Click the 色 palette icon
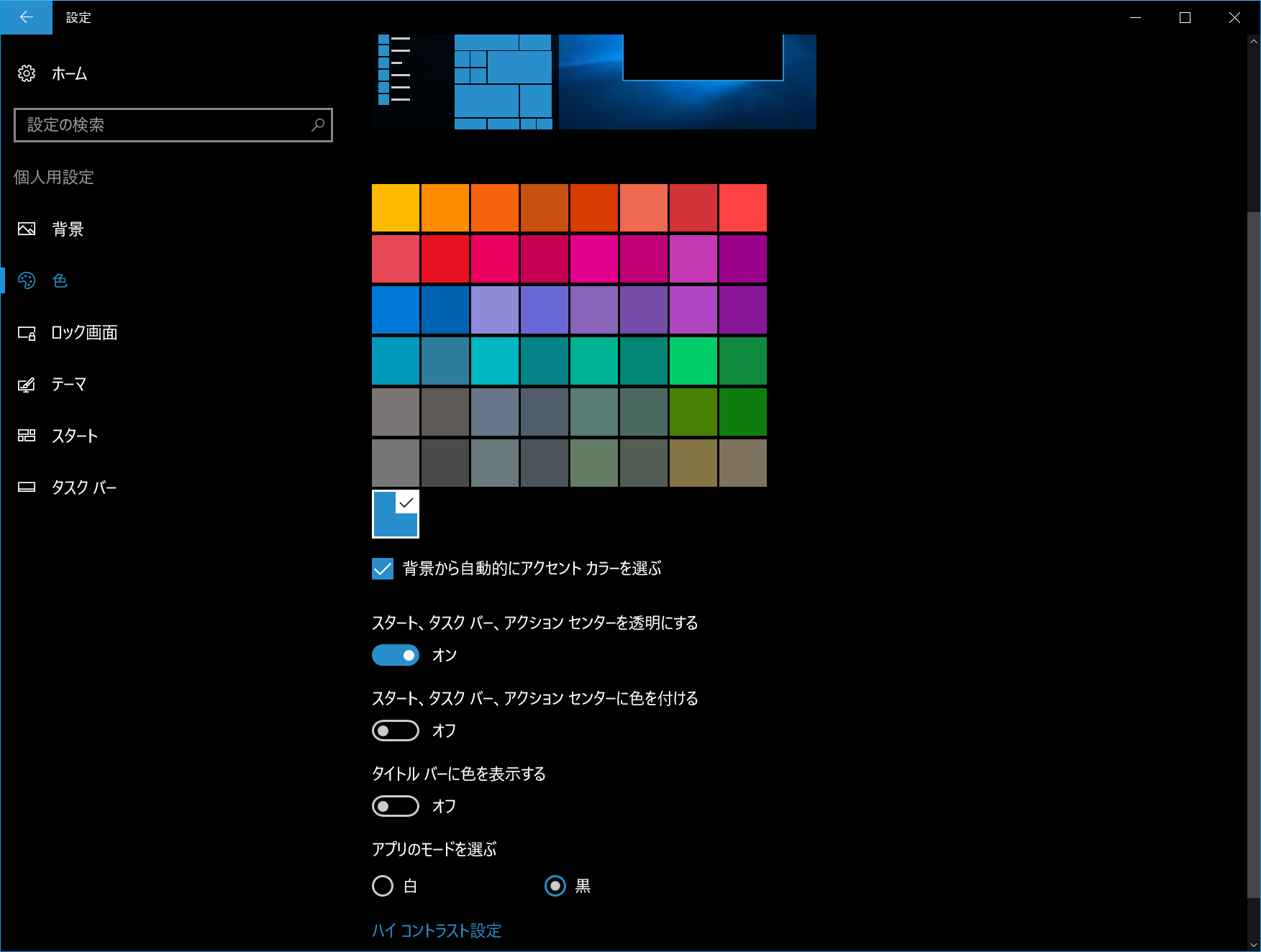The width and height of the screenshot is (1261, 952). (x=27, y=280)
